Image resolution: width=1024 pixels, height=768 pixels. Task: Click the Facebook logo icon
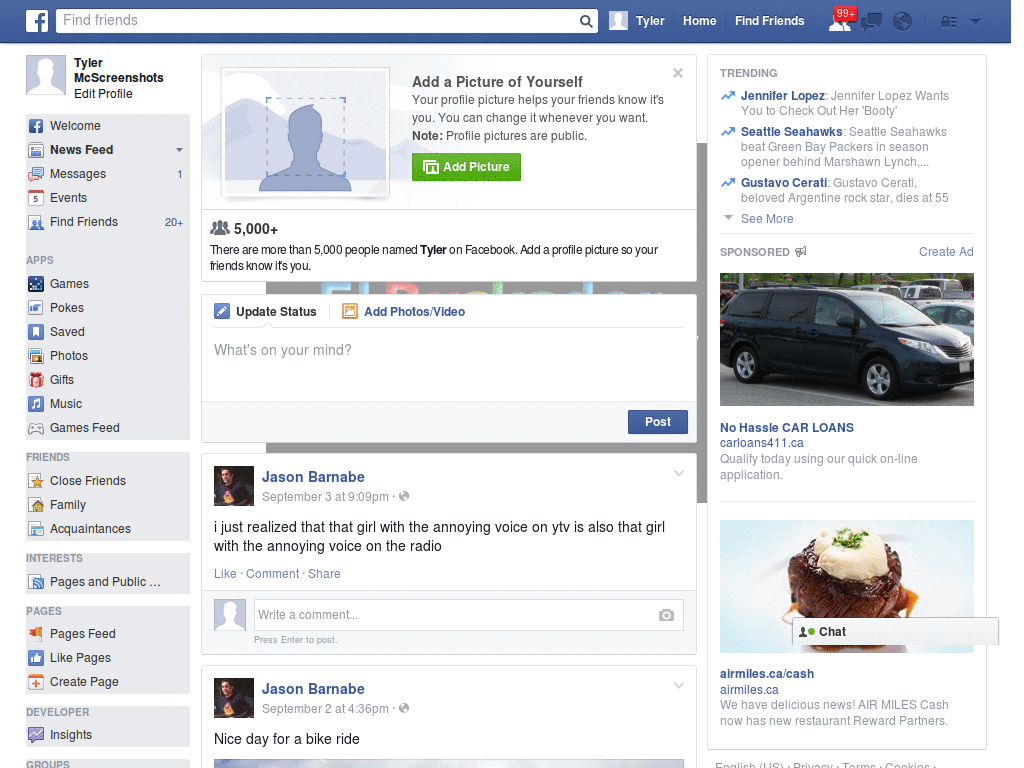(x=37, y=21)
